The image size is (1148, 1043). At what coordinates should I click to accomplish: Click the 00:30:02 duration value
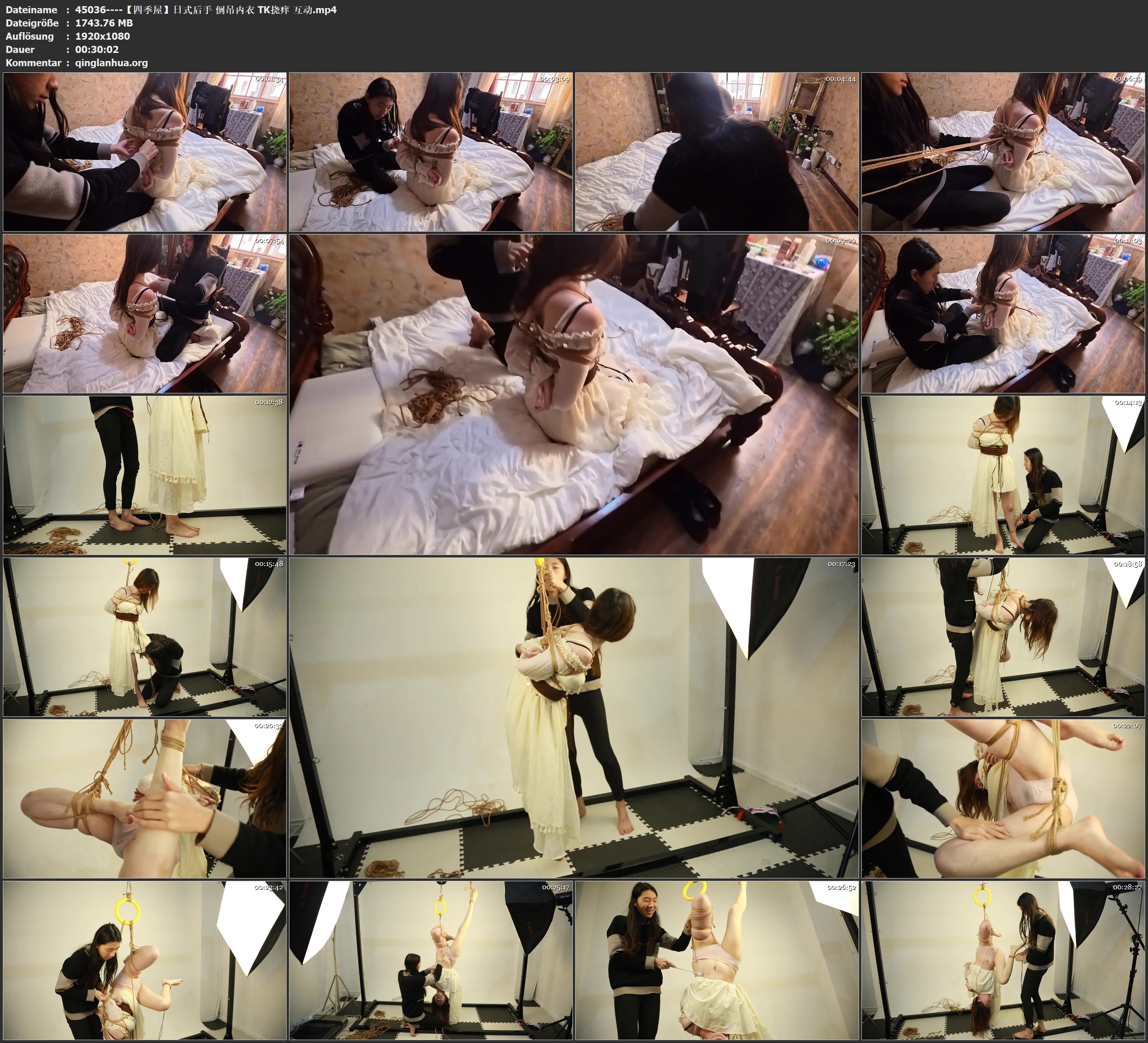pos(97,50)
